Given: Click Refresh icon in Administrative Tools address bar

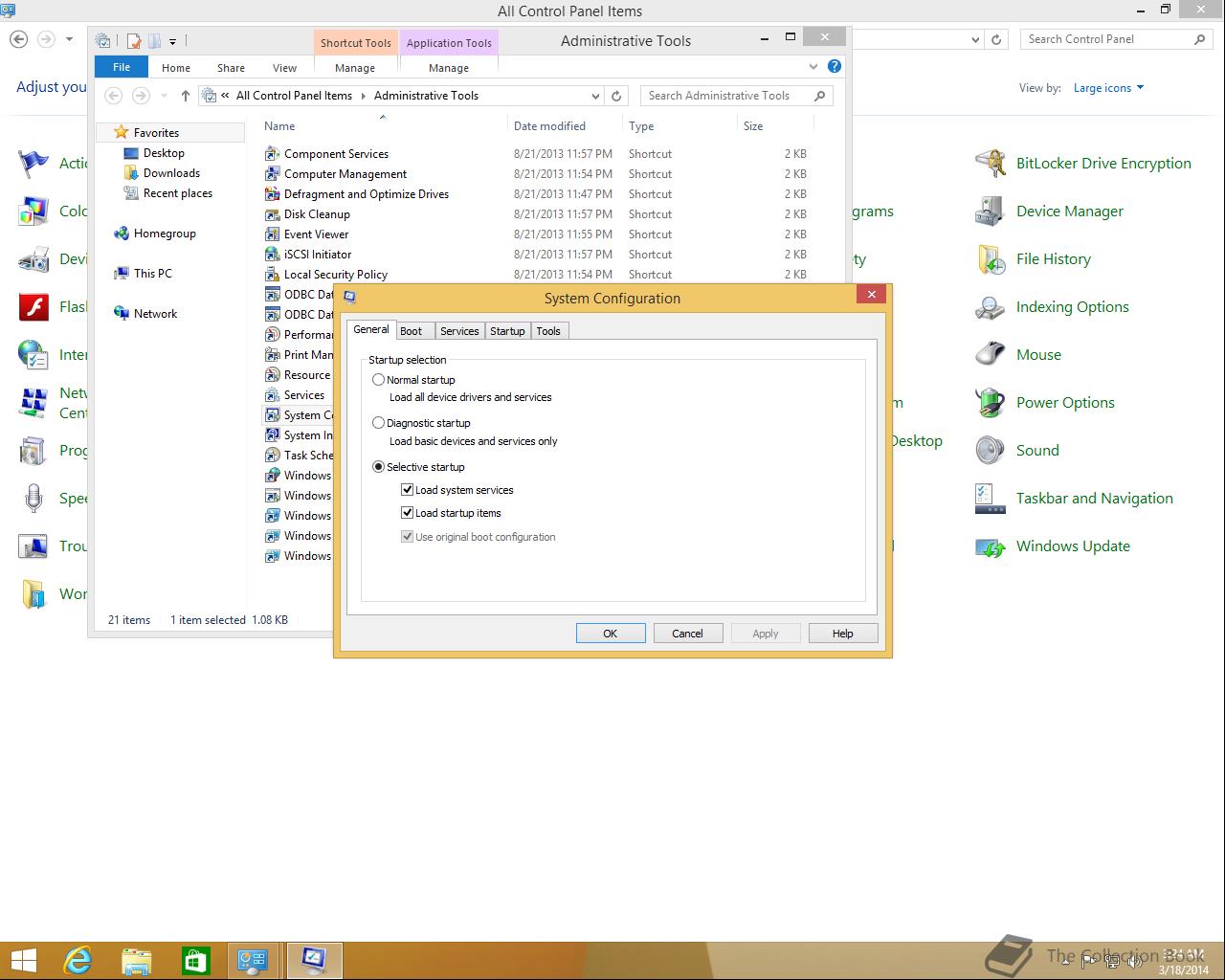Looking at the screenshot, I should (x=616, y=96).
